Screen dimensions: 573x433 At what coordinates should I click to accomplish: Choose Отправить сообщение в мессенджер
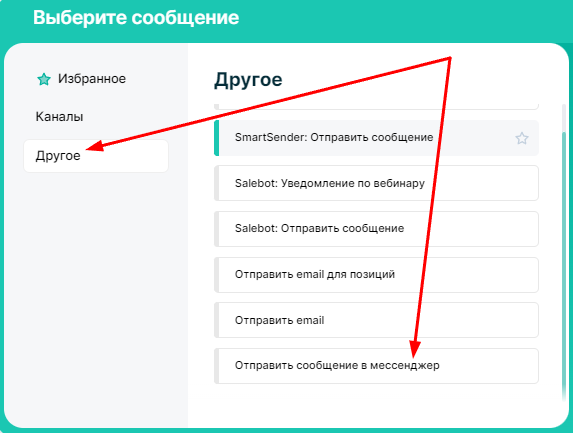point(376,366)
